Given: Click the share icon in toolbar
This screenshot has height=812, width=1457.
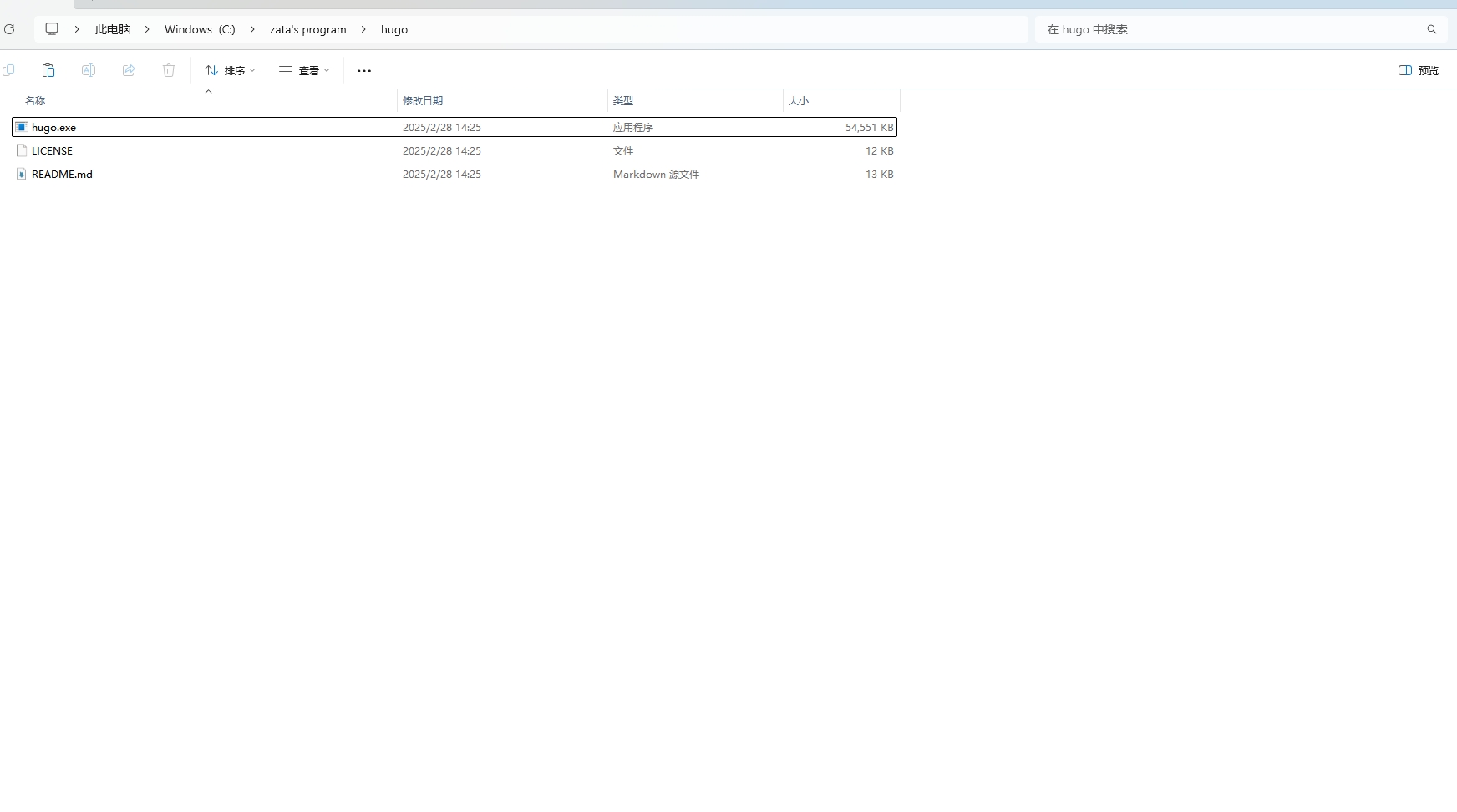Looking at the screenshot, I should click(129, 70).
